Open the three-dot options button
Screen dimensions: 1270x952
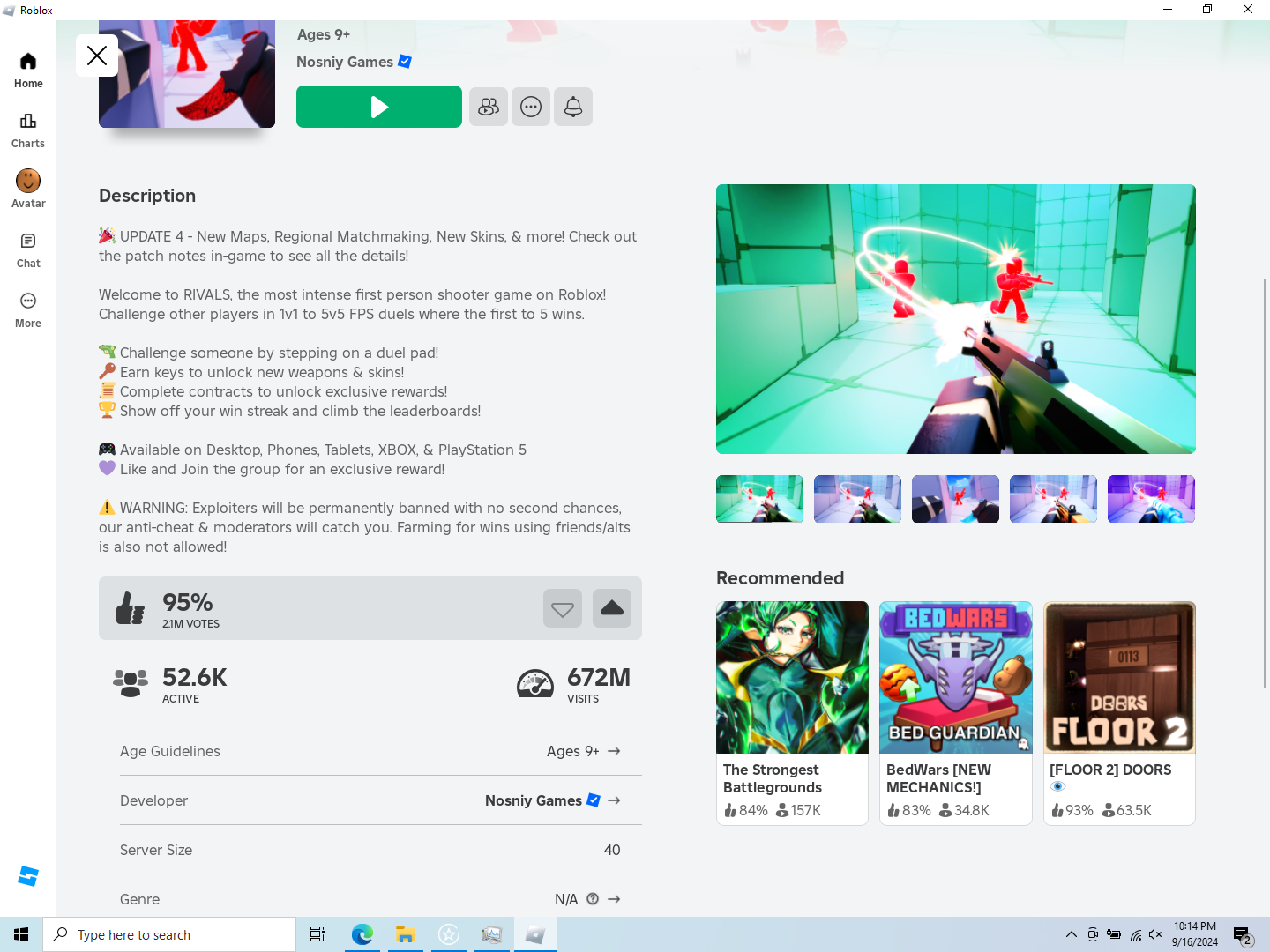(x=531, y=107)
